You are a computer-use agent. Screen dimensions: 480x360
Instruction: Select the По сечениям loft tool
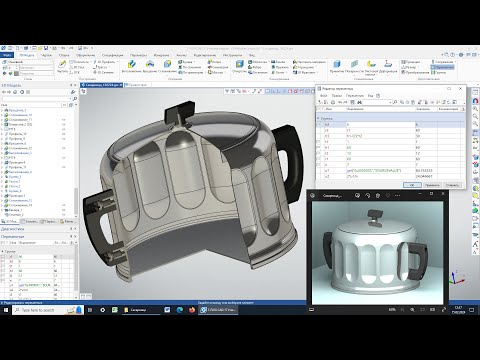190,67
